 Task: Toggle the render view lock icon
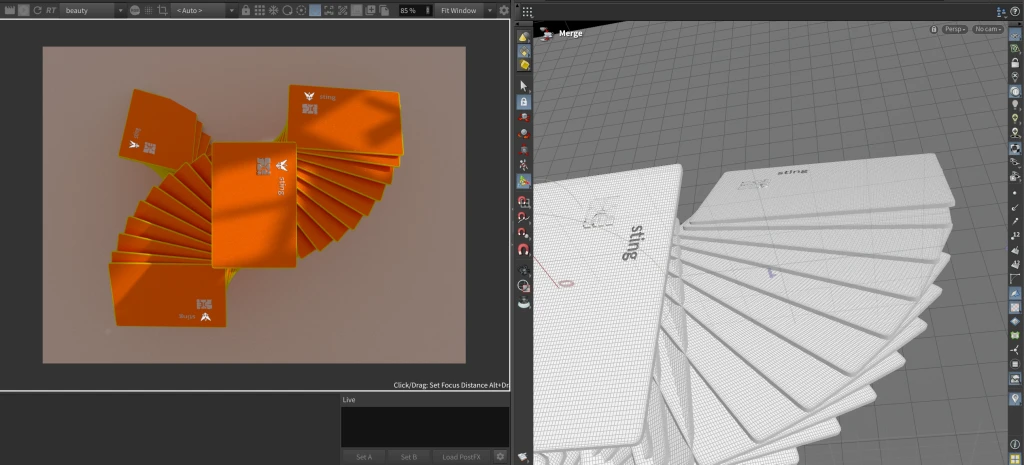click(x=246, y=10)
